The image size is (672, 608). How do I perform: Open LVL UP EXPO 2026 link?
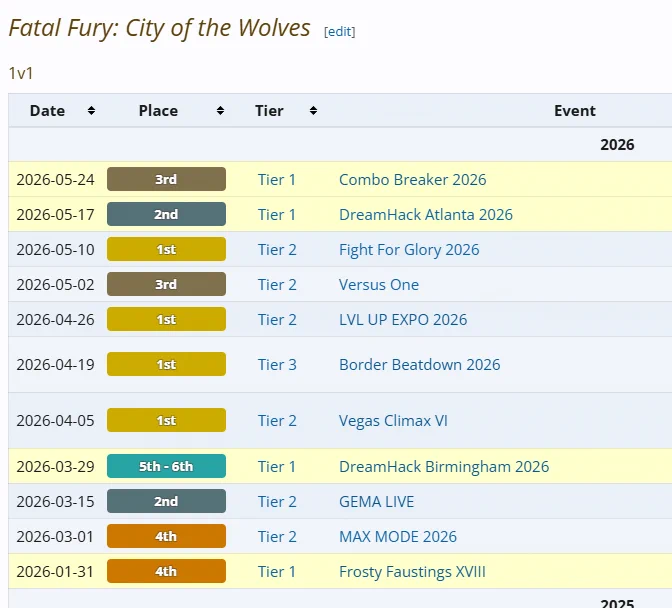click(x=403, y=320)
